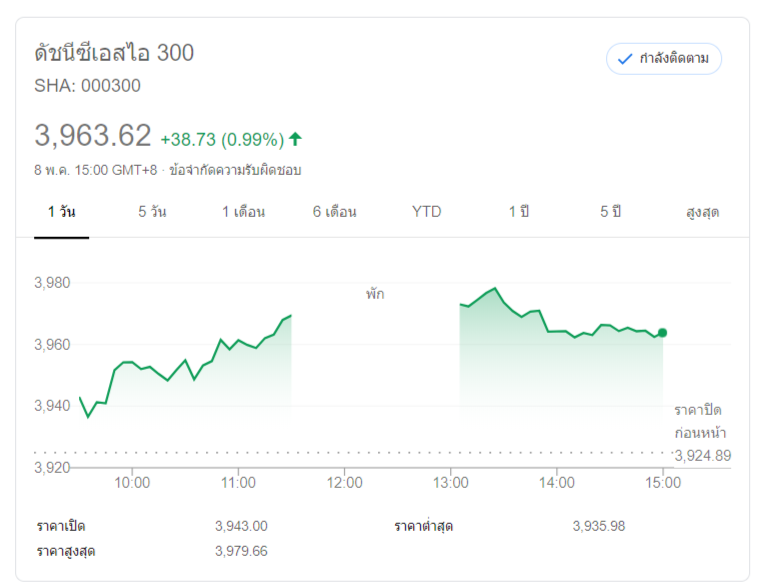Select the 1 วัน tab
This screenshot has height=588, width=764.
pos(61,212)
